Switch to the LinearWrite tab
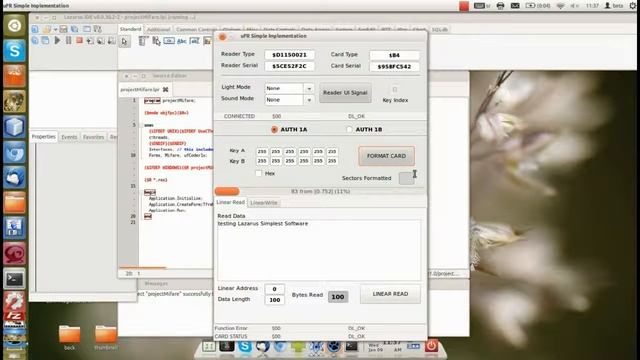The width and height of the screenshot is (640, 360). [264, 203]
